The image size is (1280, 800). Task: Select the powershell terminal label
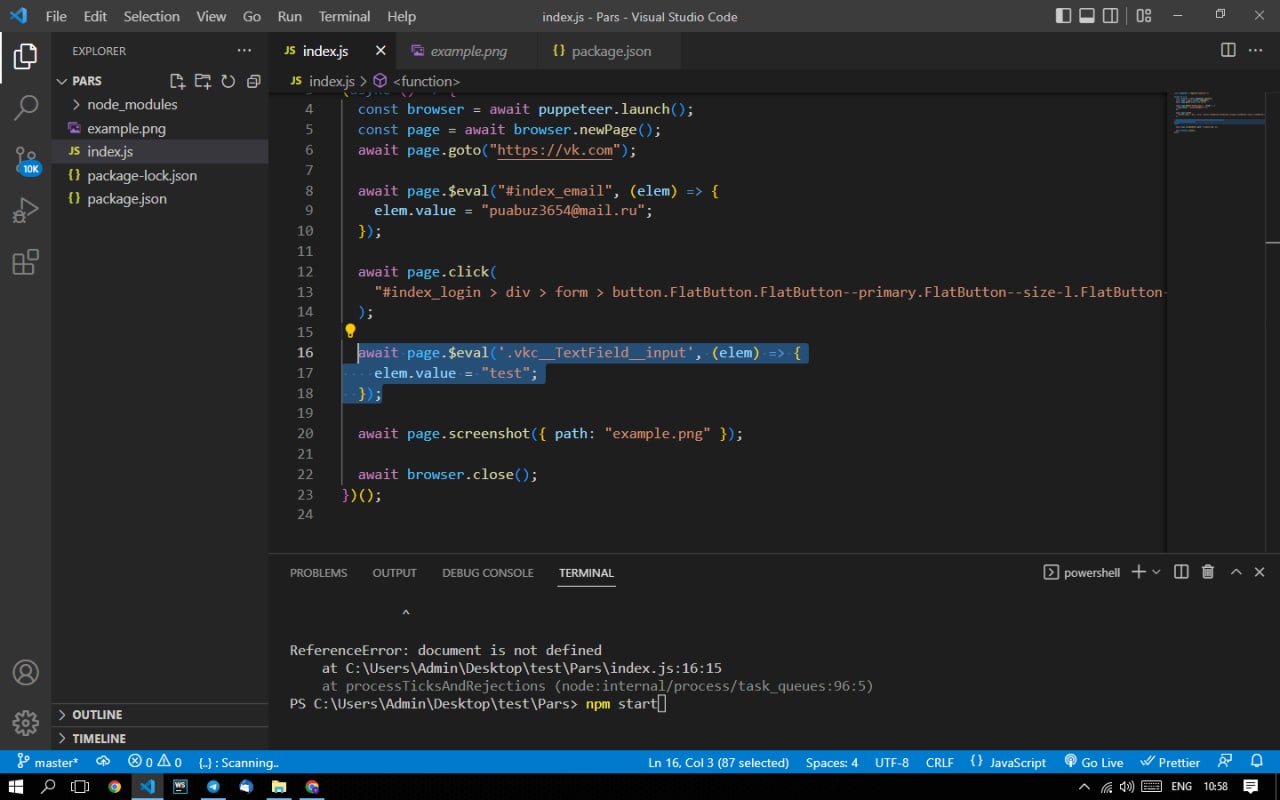click(x=1082, y=572)
